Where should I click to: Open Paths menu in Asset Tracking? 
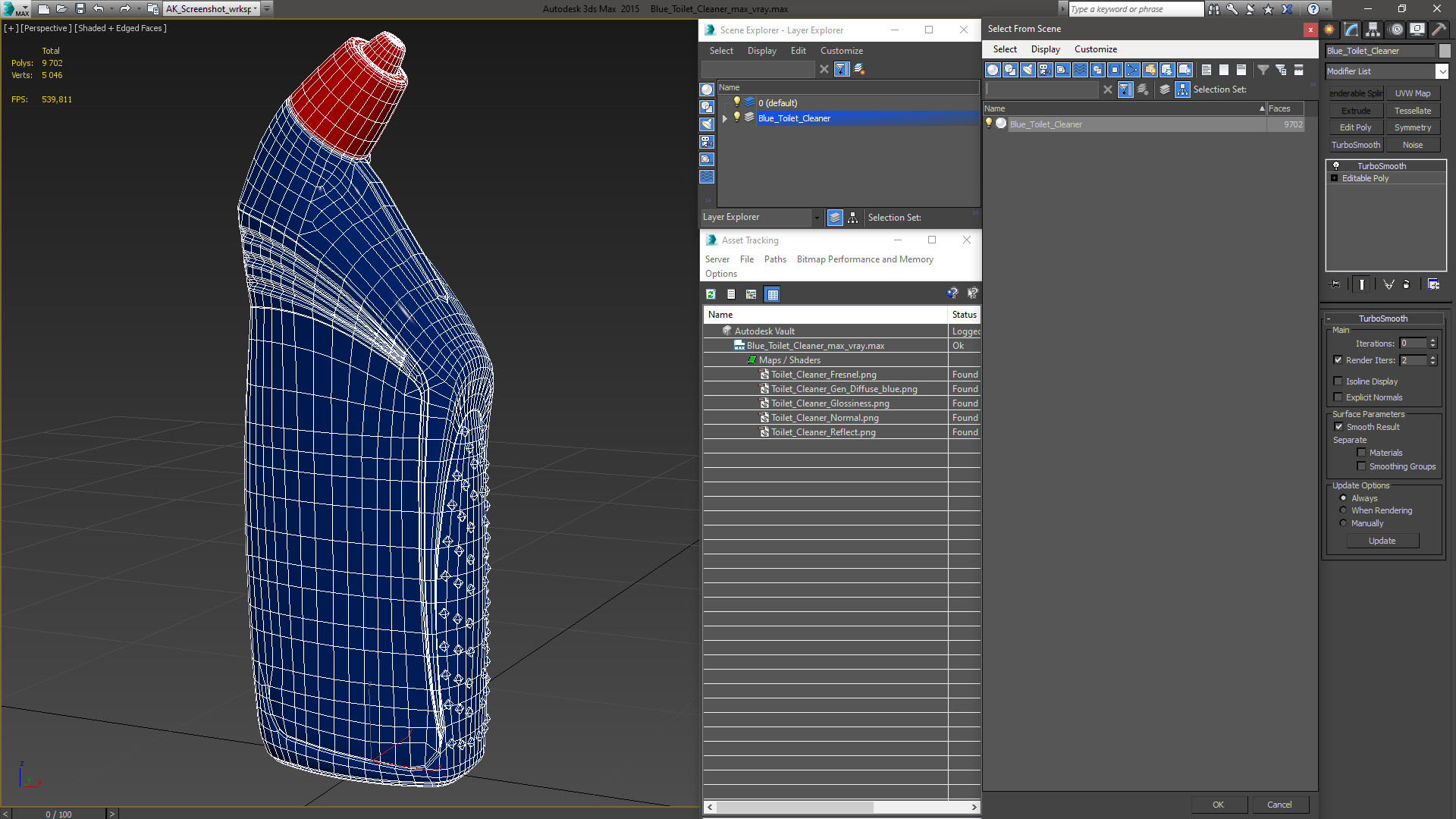tap(775, 259)
